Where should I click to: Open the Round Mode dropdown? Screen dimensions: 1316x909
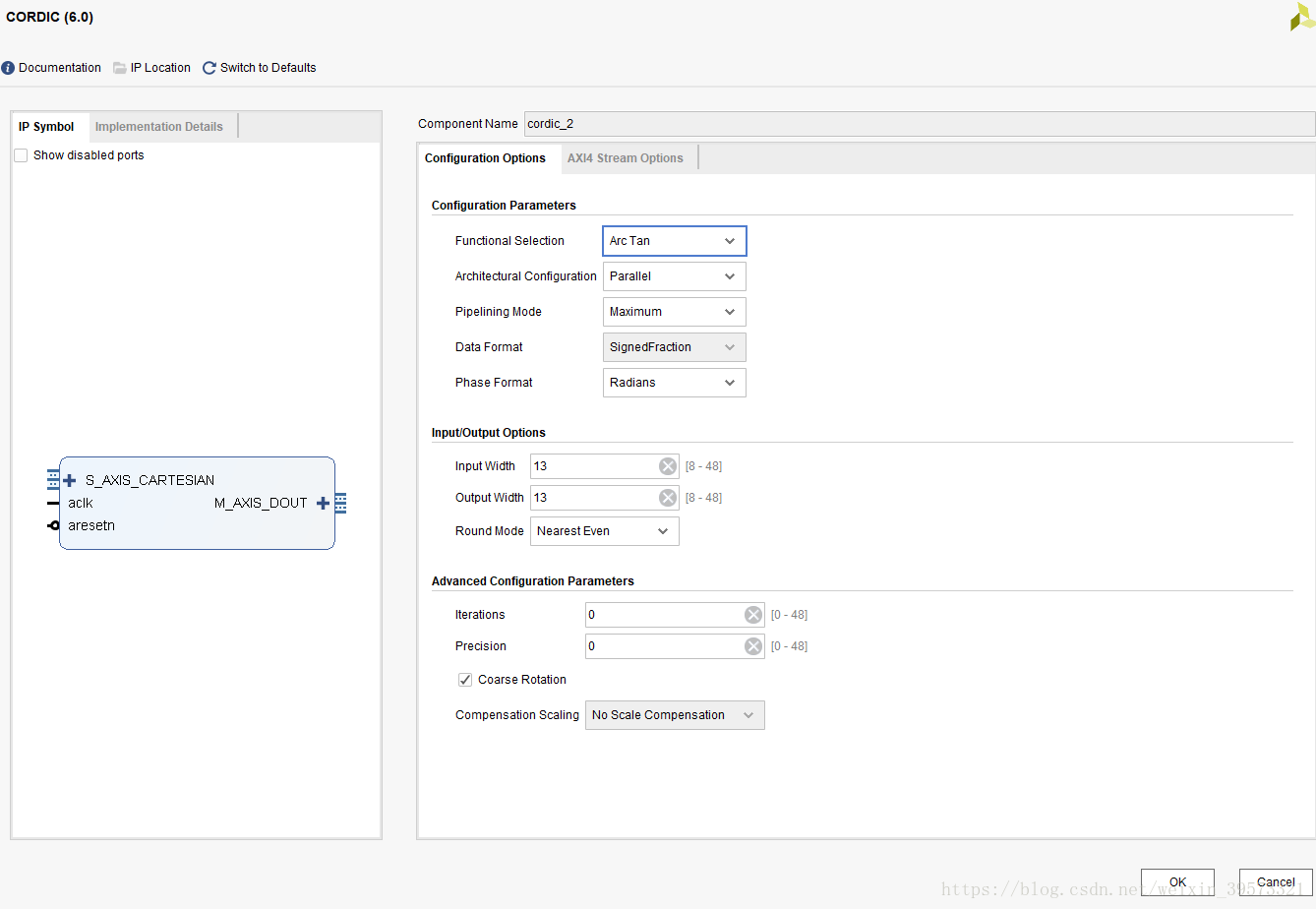[x=605, y=531]
